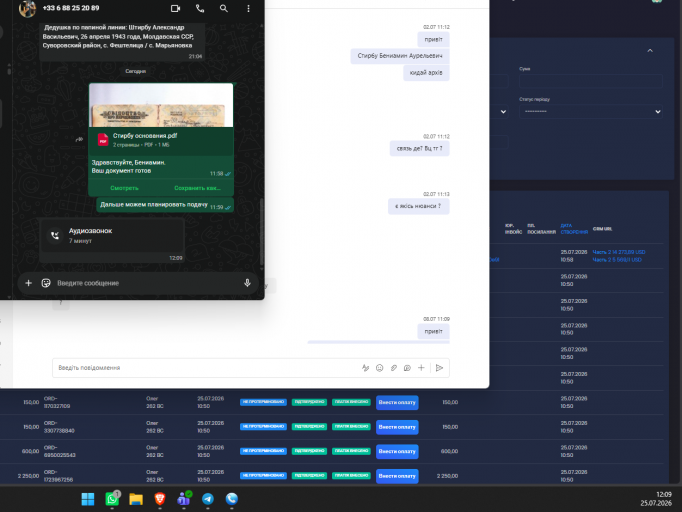Open emoji picker in the Ukrainian chat input
682x512 pixels.
coord(379,368)
